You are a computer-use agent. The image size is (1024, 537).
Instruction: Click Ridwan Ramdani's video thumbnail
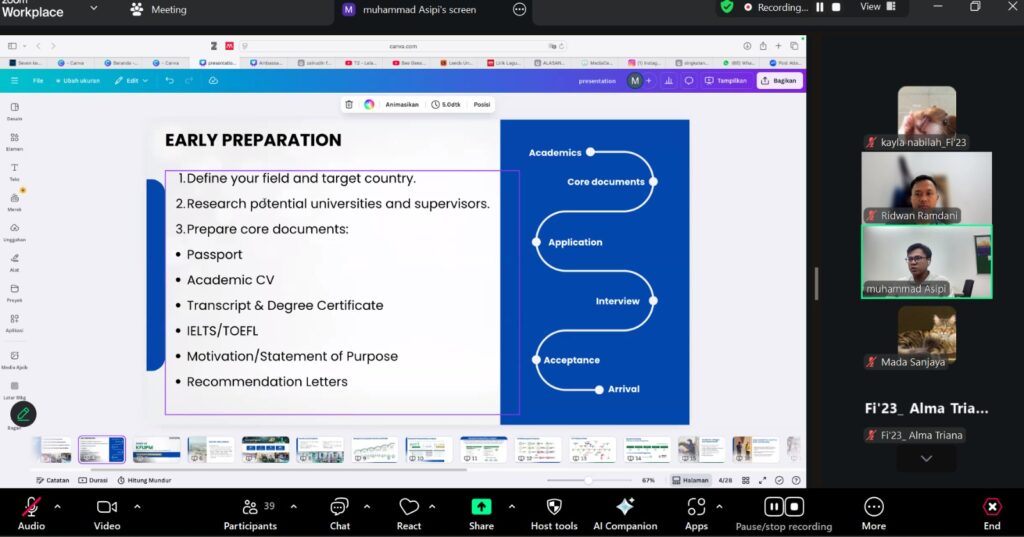[926, 188]
